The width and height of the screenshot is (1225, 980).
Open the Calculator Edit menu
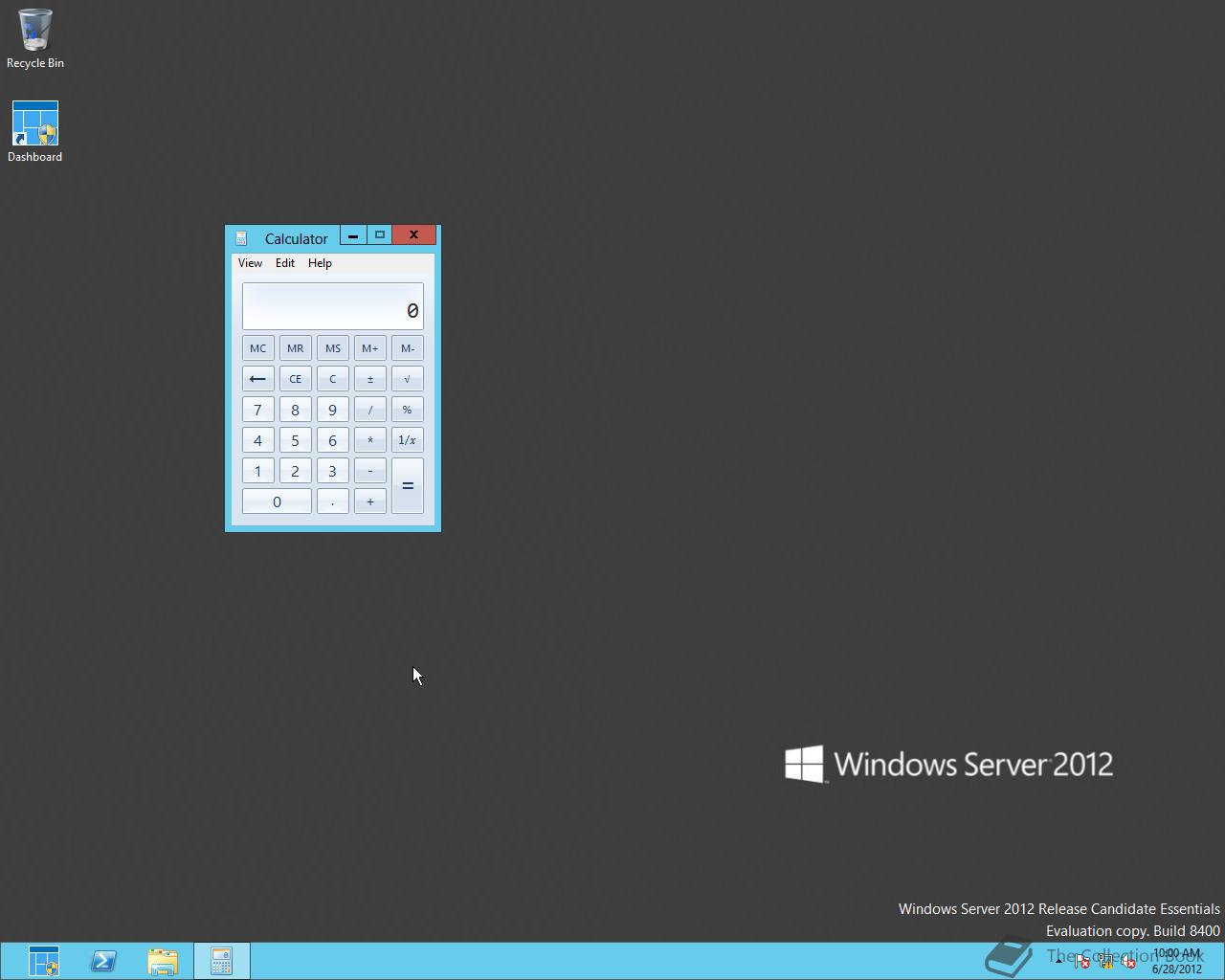point(285,263)
